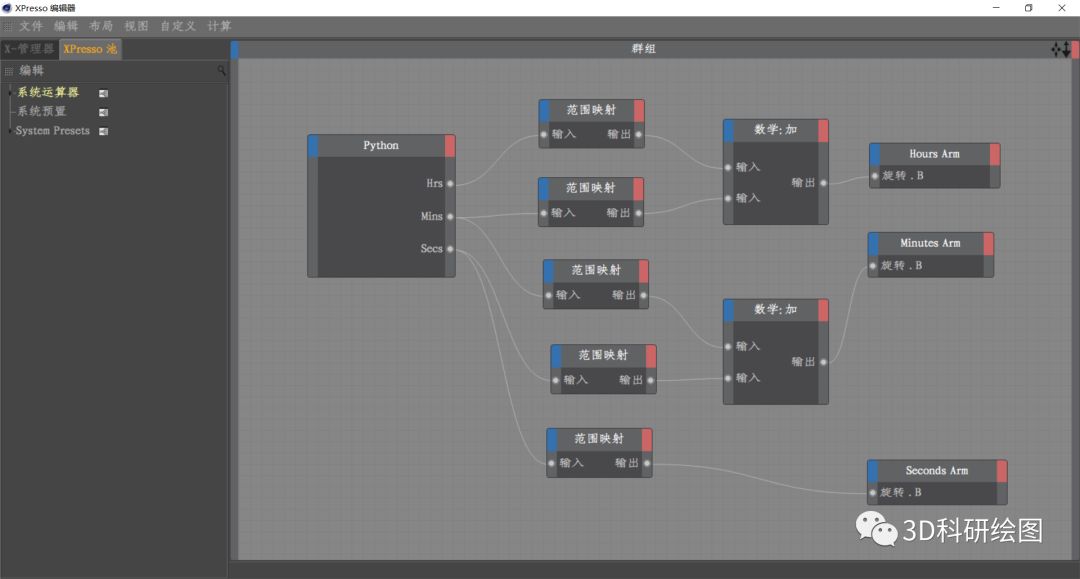This screenshot has width=1080, height=579.
Task: Click the XPresso app icon in title bar
Action: pyautogui.click(x=7, y=8)
